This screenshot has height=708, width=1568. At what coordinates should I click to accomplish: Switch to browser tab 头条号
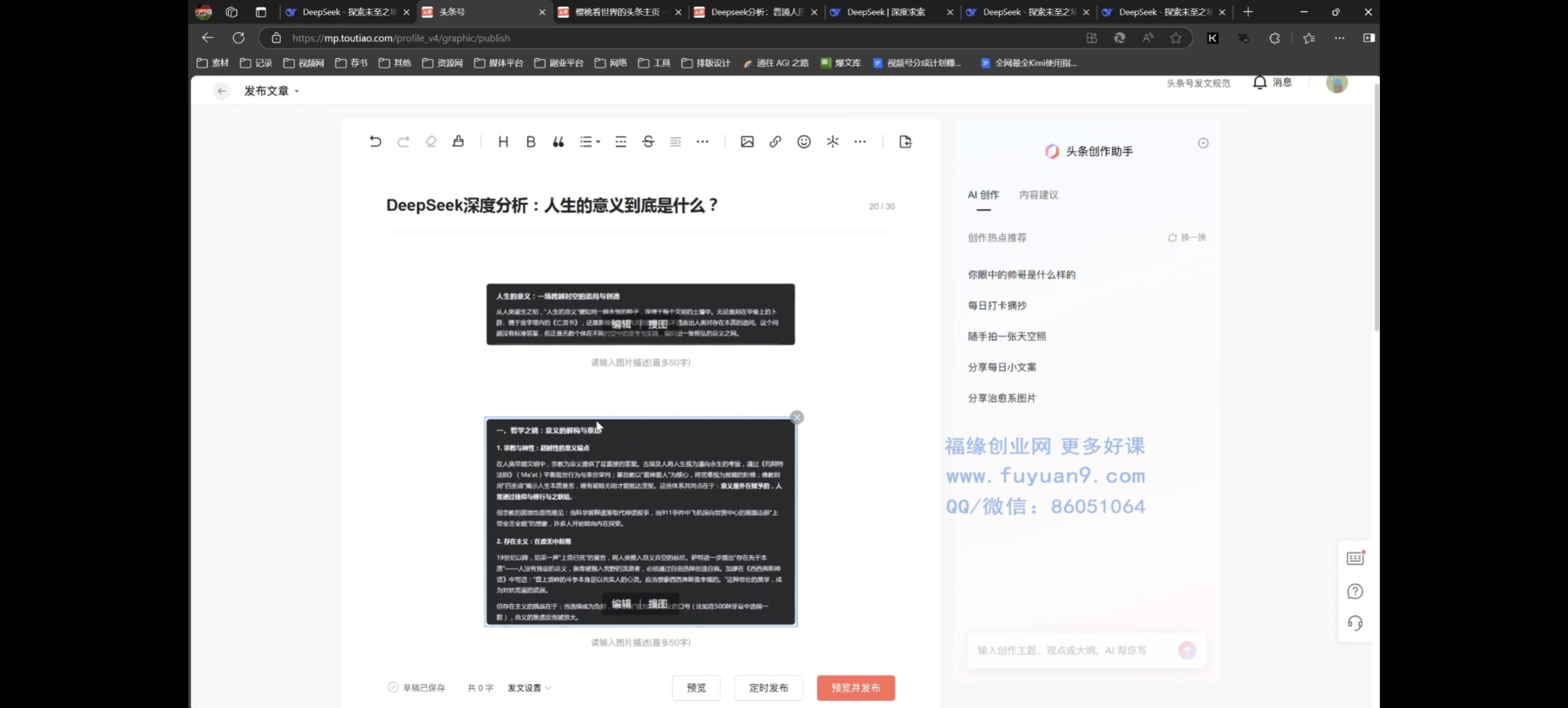pyautogui.click(x=452, y=12)
